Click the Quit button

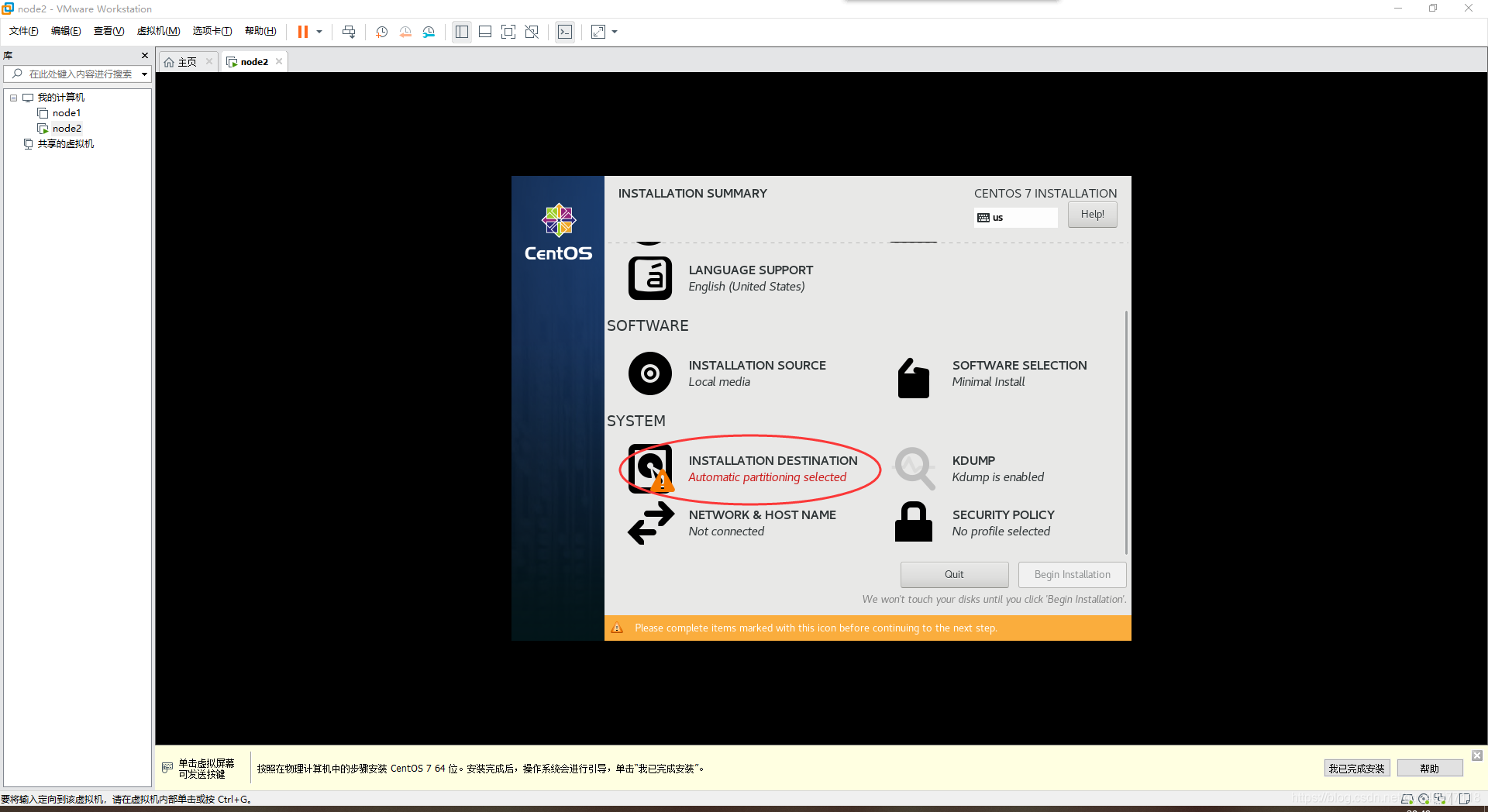coord(954,575)
